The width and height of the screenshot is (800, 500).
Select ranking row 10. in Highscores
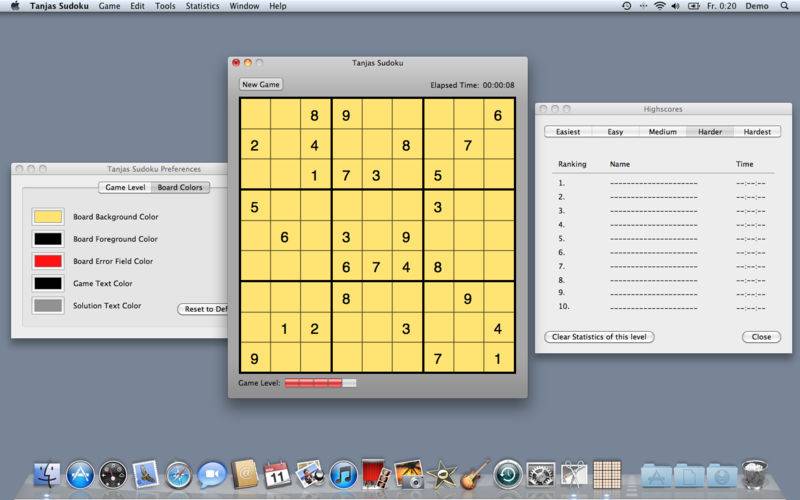(x=663, y=307)
